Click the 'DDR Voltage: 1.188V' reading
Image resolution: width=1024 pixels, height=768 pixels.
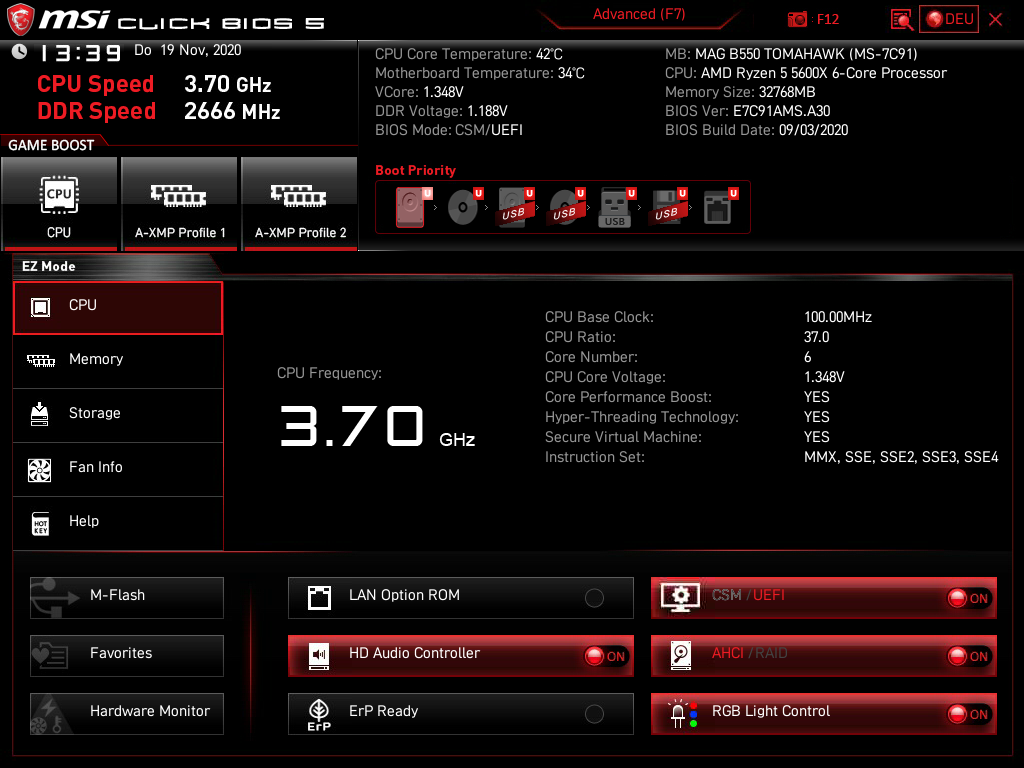[441, 111]
